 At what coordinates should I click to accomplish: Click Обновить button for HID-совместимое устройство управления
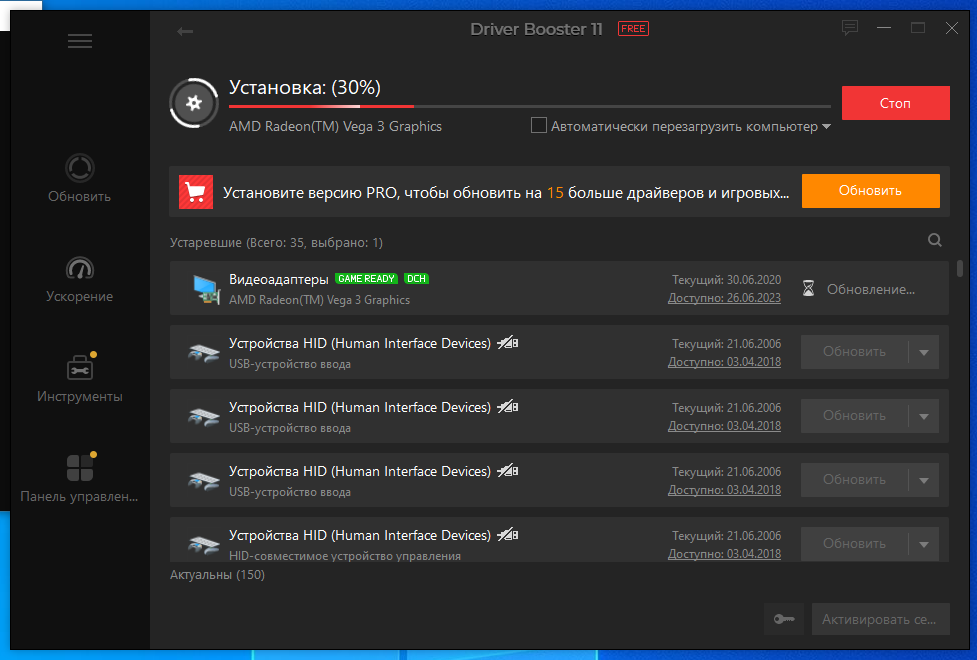pyautogui.click(x=854, y=544)
